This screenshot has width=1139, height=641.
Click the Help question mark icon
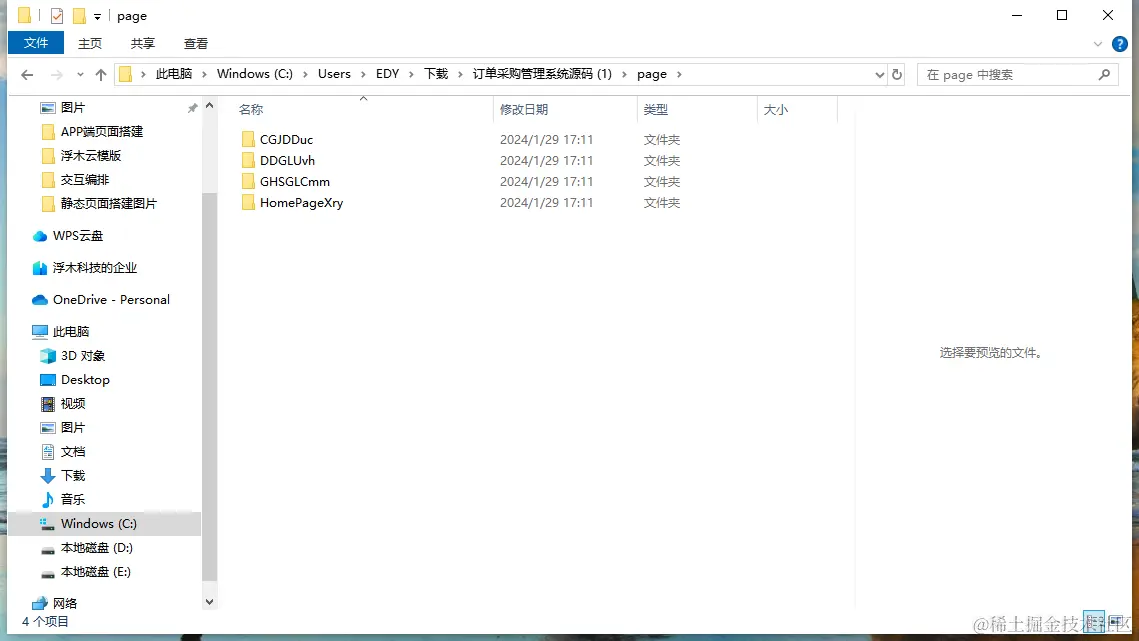[1119, 43]
